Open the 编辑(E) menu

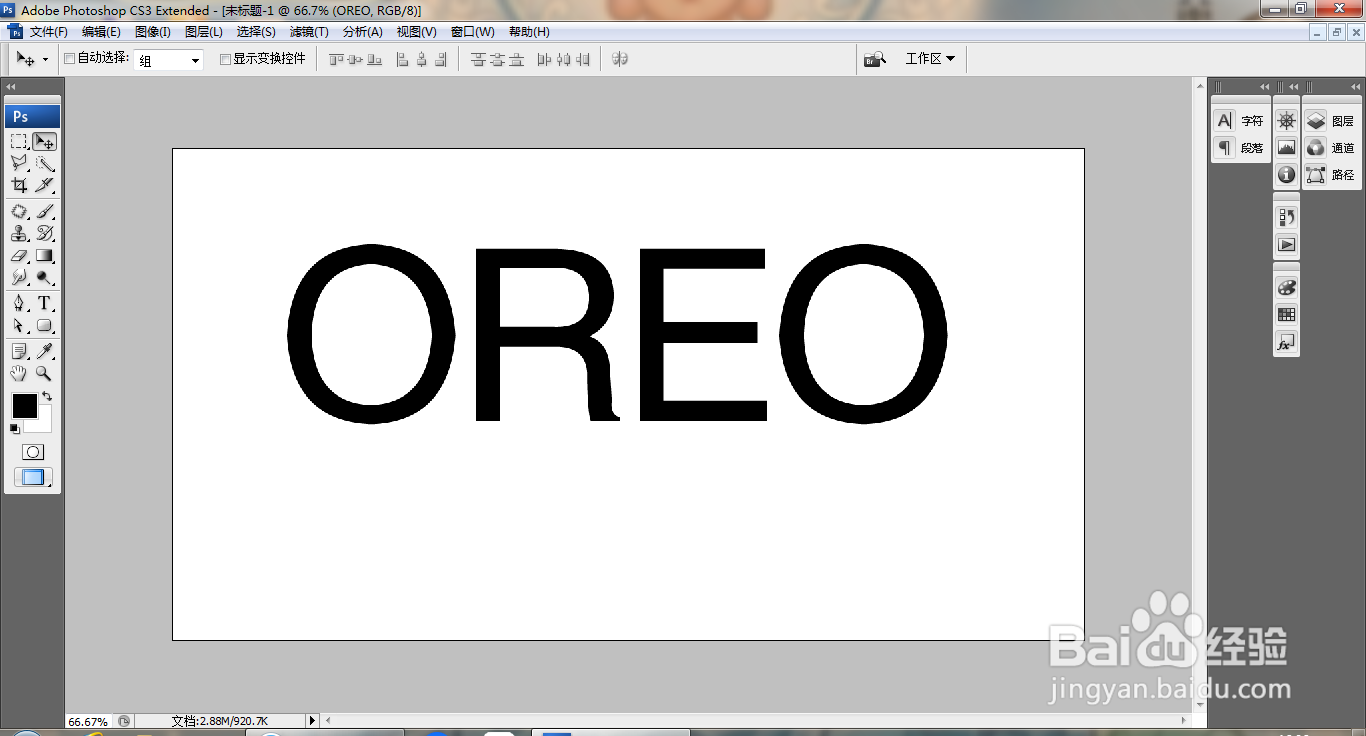pos(101,32)
